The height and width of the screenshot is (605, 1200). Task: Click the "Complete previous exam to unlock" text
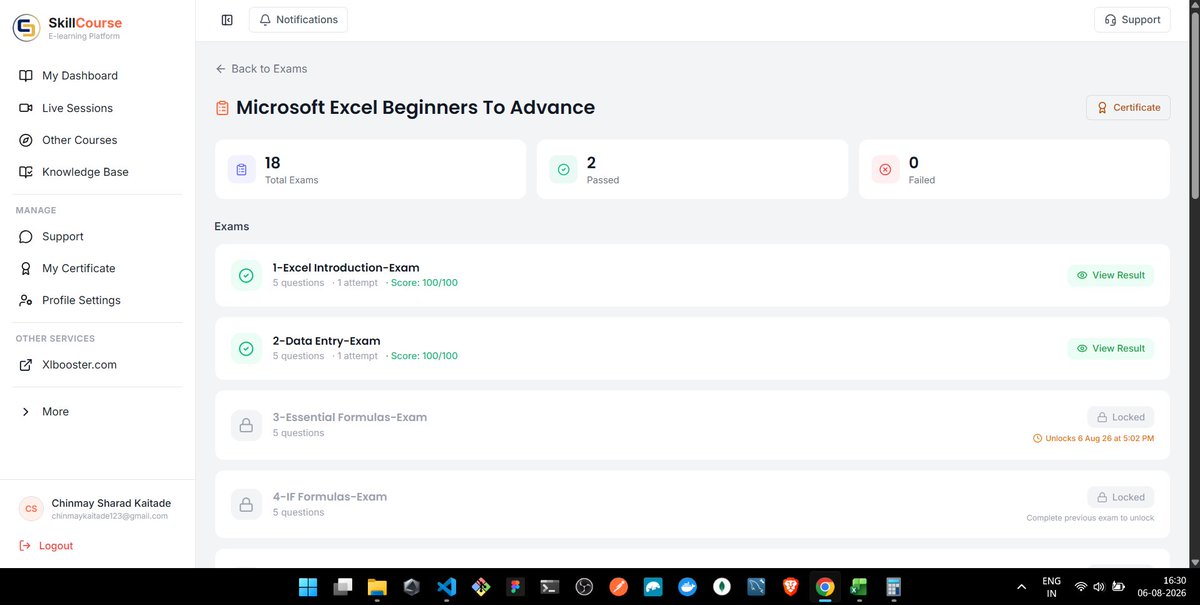click(x=1090, y=518)
